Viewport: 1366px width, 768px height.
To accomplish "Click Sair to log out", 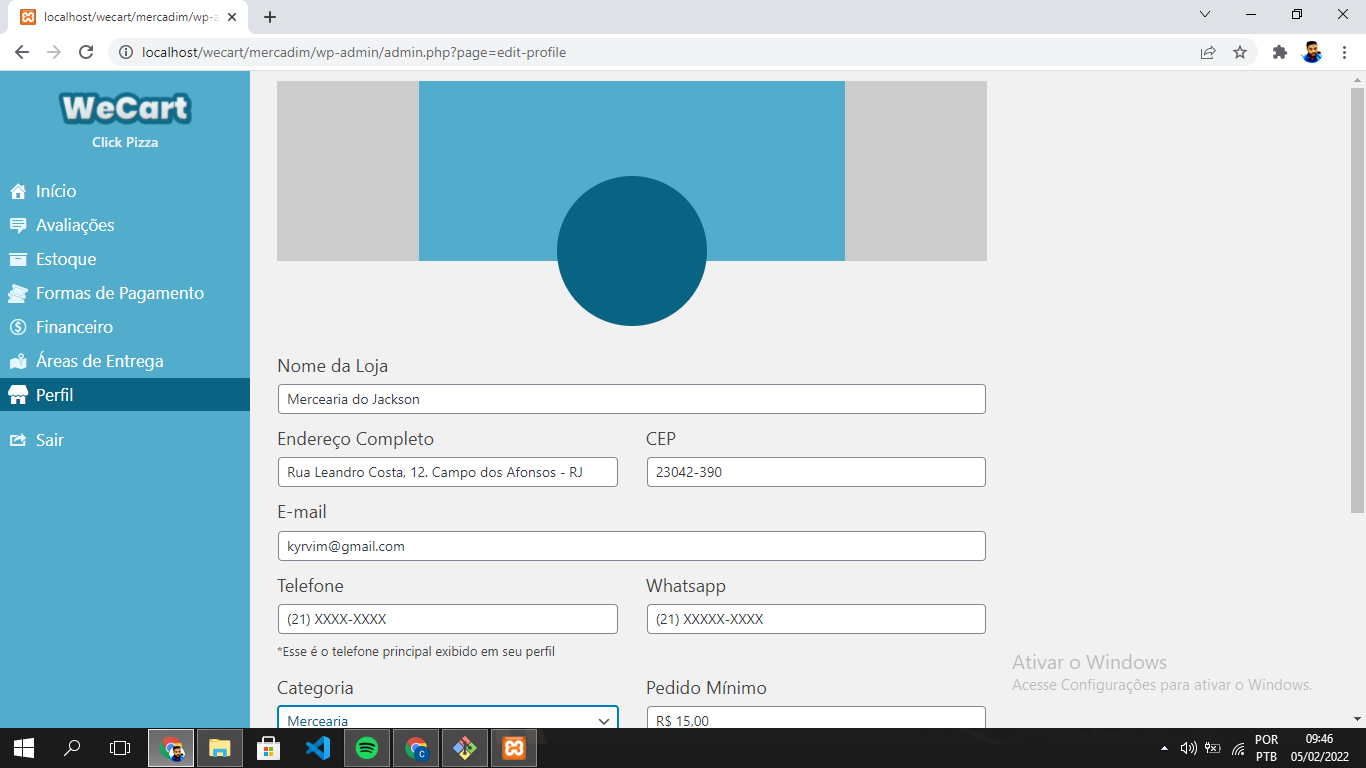I will click(50, 440).
